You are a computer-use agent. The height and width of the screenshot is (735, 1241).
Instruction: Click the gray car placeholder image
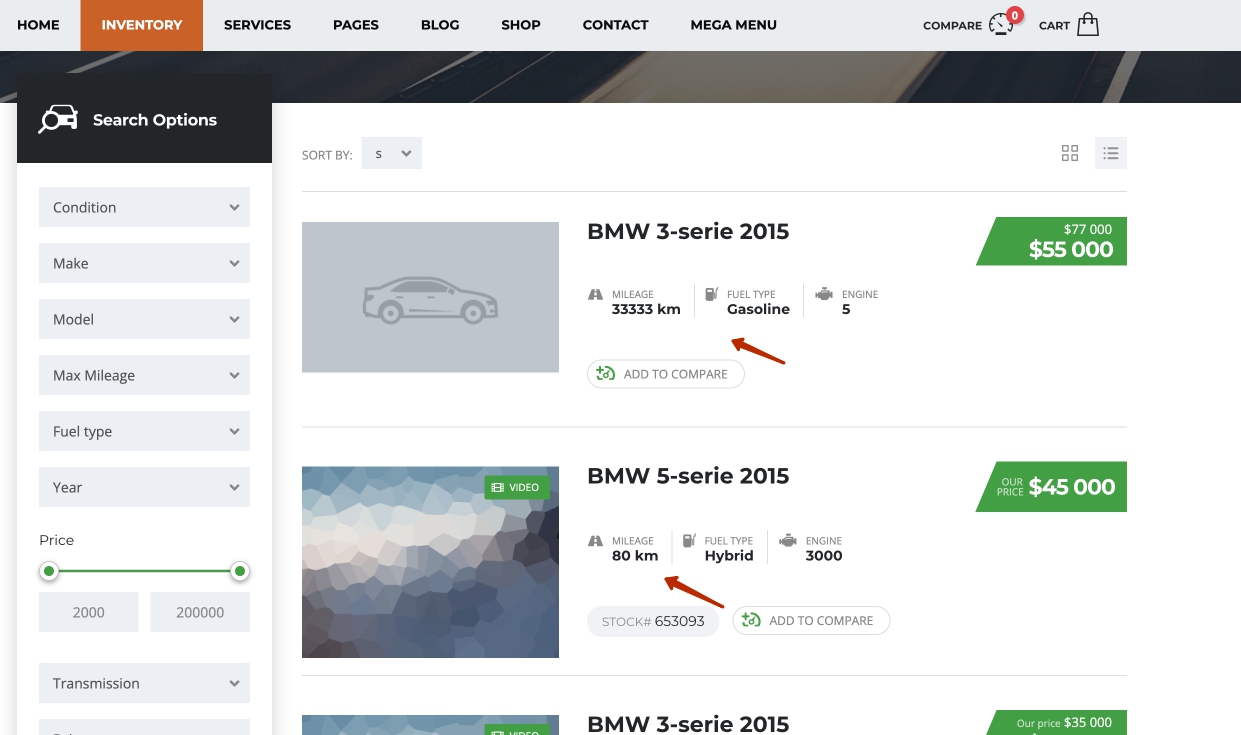point(430,297)
